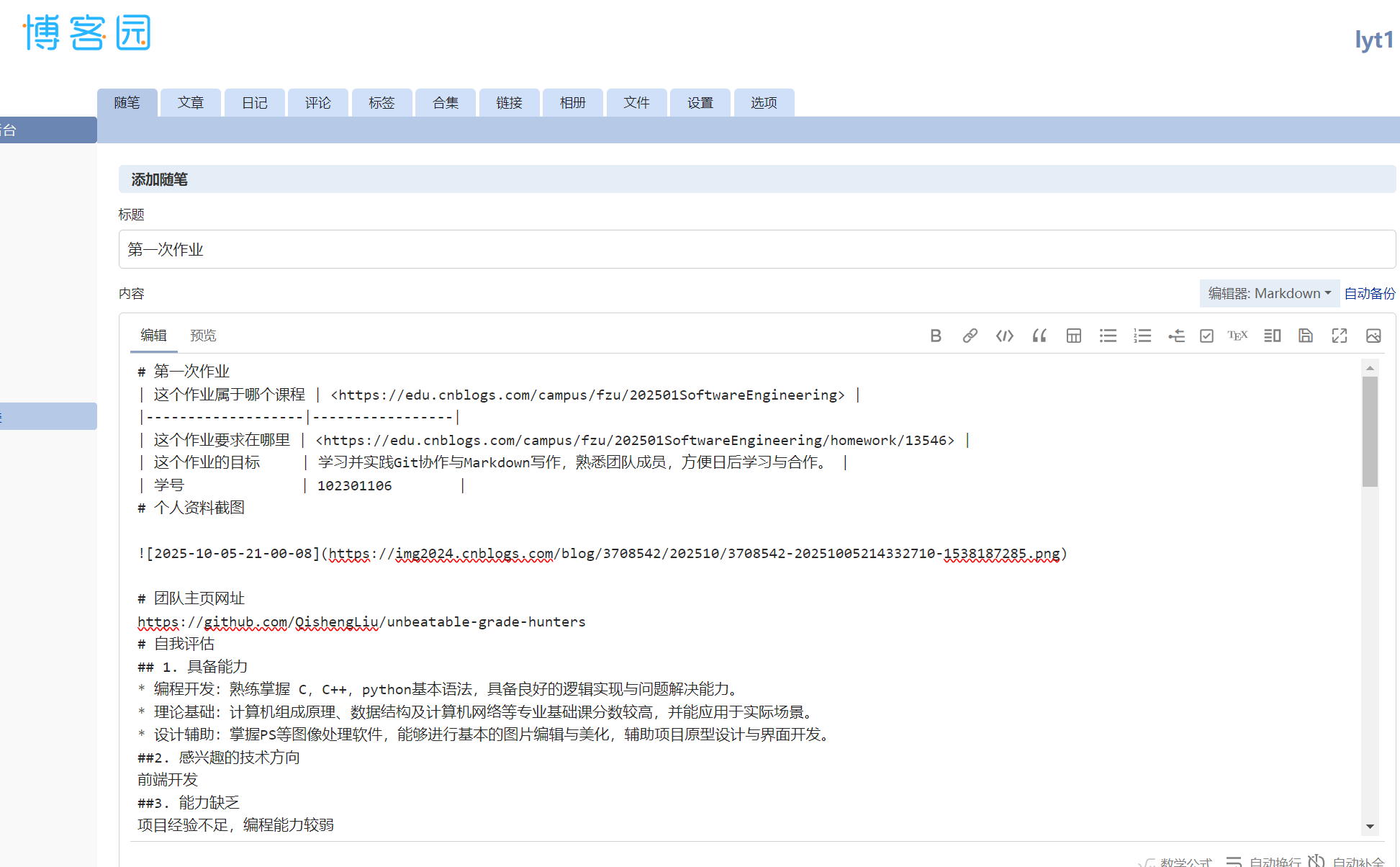
Task: Insert a hyperlink with the link icon
Action: (970, 336)
